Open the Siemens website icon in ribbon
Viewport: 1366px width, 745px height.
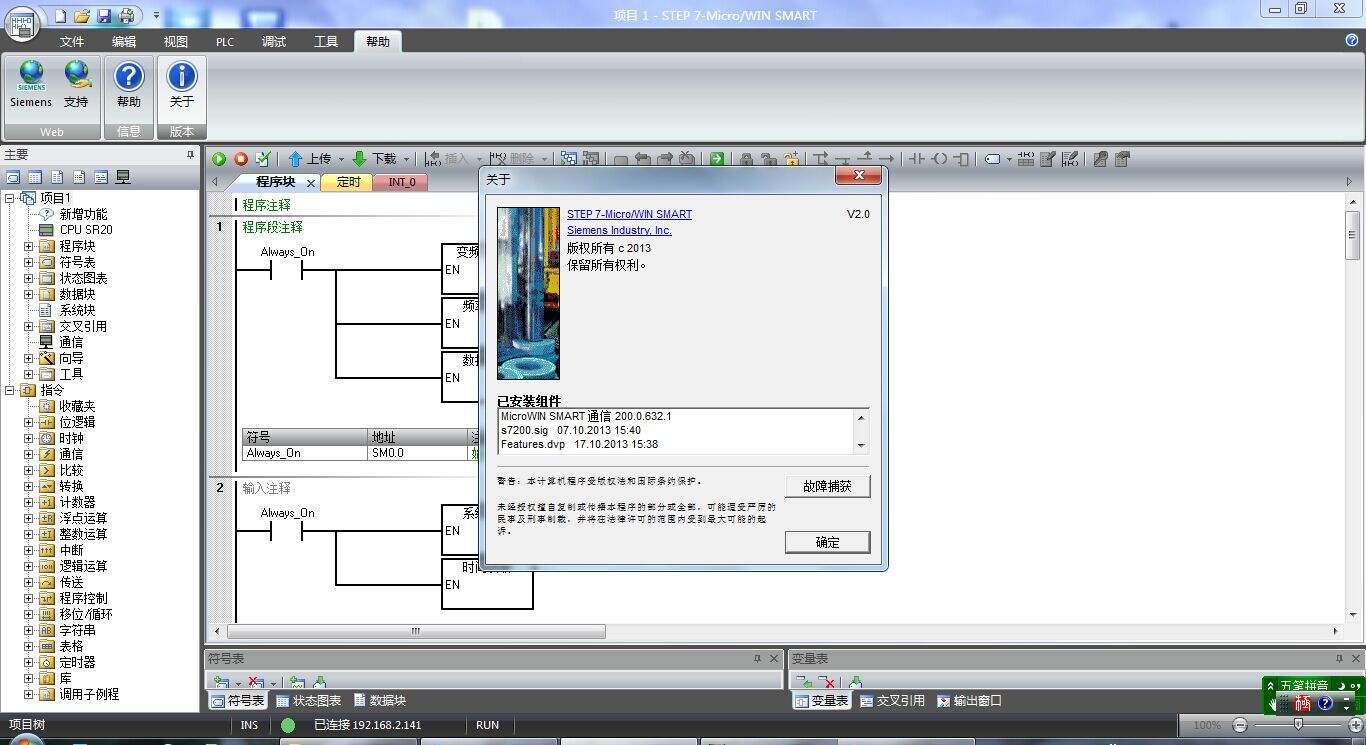[31, 82]
